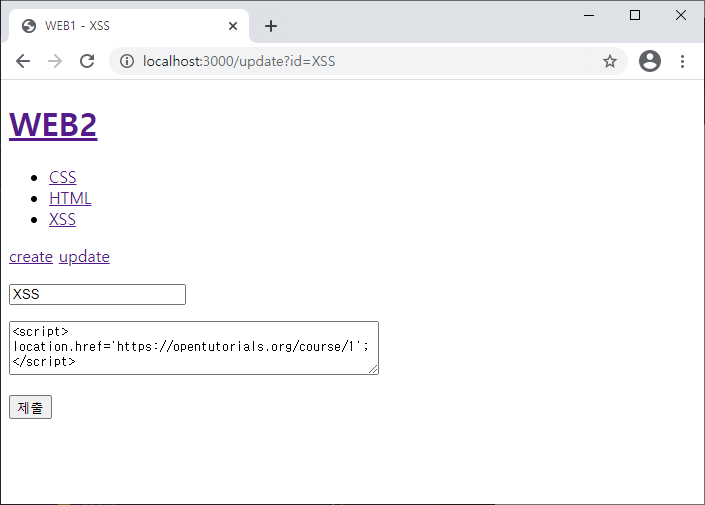Bookmark this page with the star icon

point(610,61)
